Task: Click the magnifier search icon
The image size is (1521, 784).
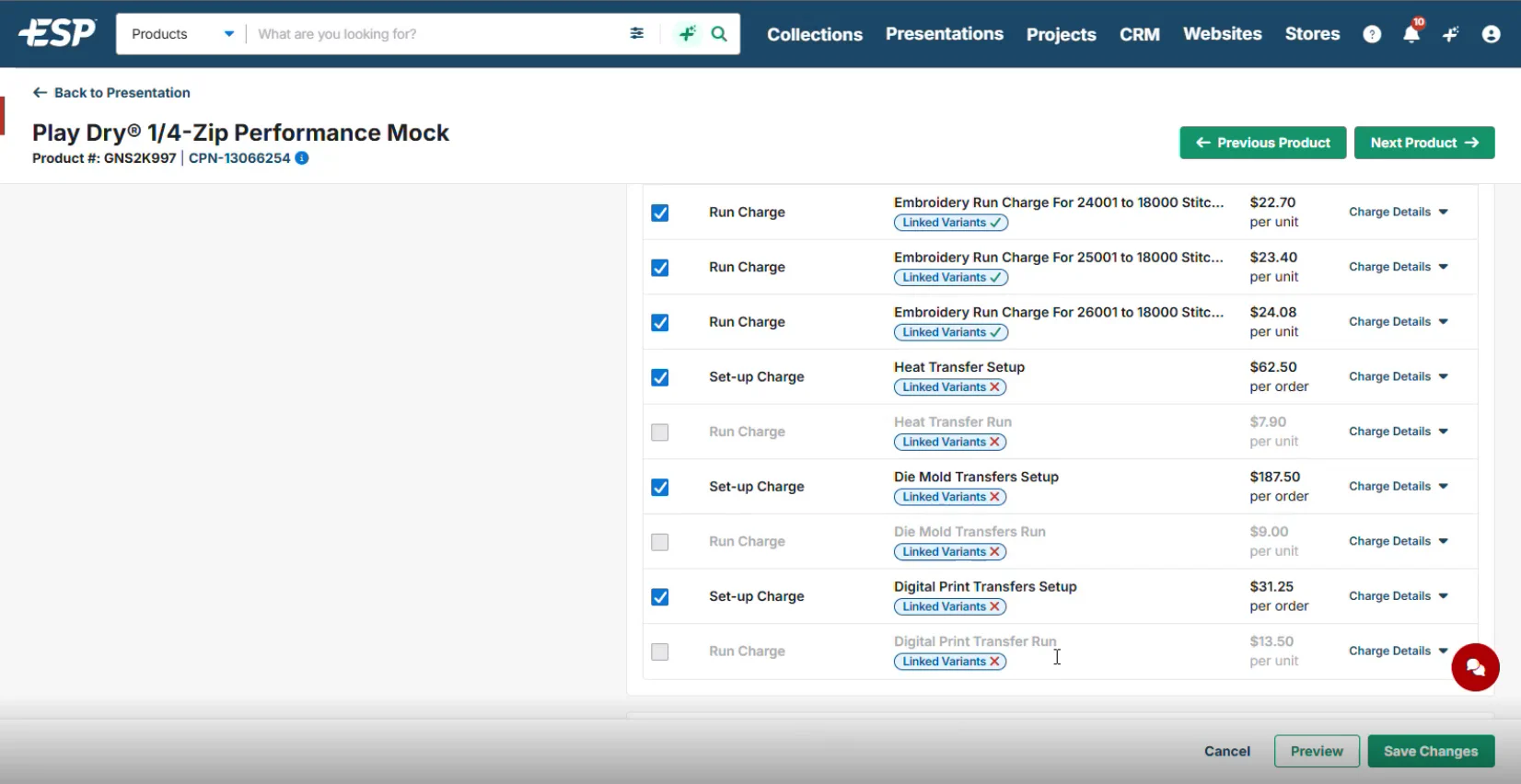Action: pyautogui.click(x=719, y=34)
